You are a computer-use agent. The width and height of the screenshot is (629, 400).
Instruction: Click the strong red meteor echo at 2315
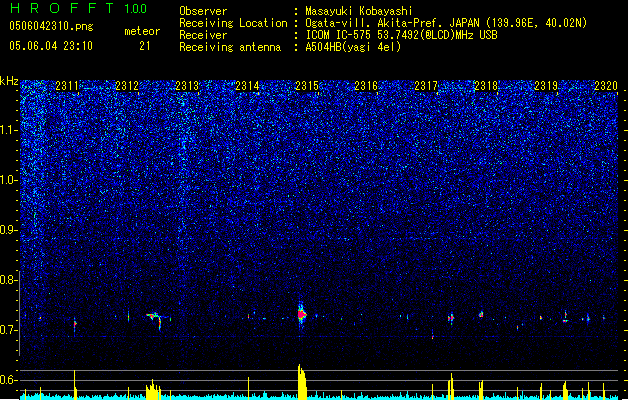point(302,314)
